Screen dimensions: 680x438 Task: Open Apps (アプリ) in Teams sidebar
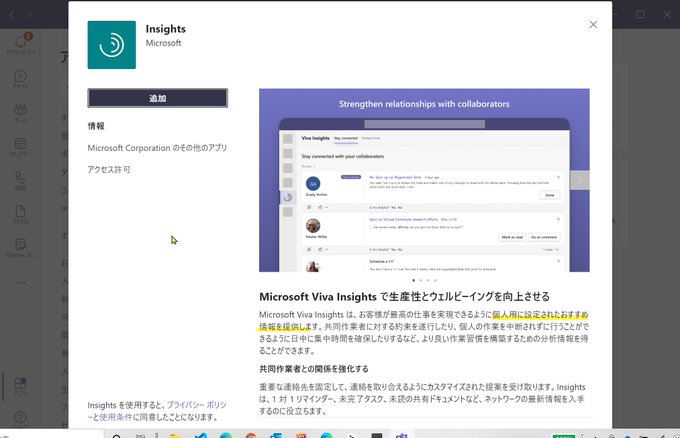pos(20,386)
